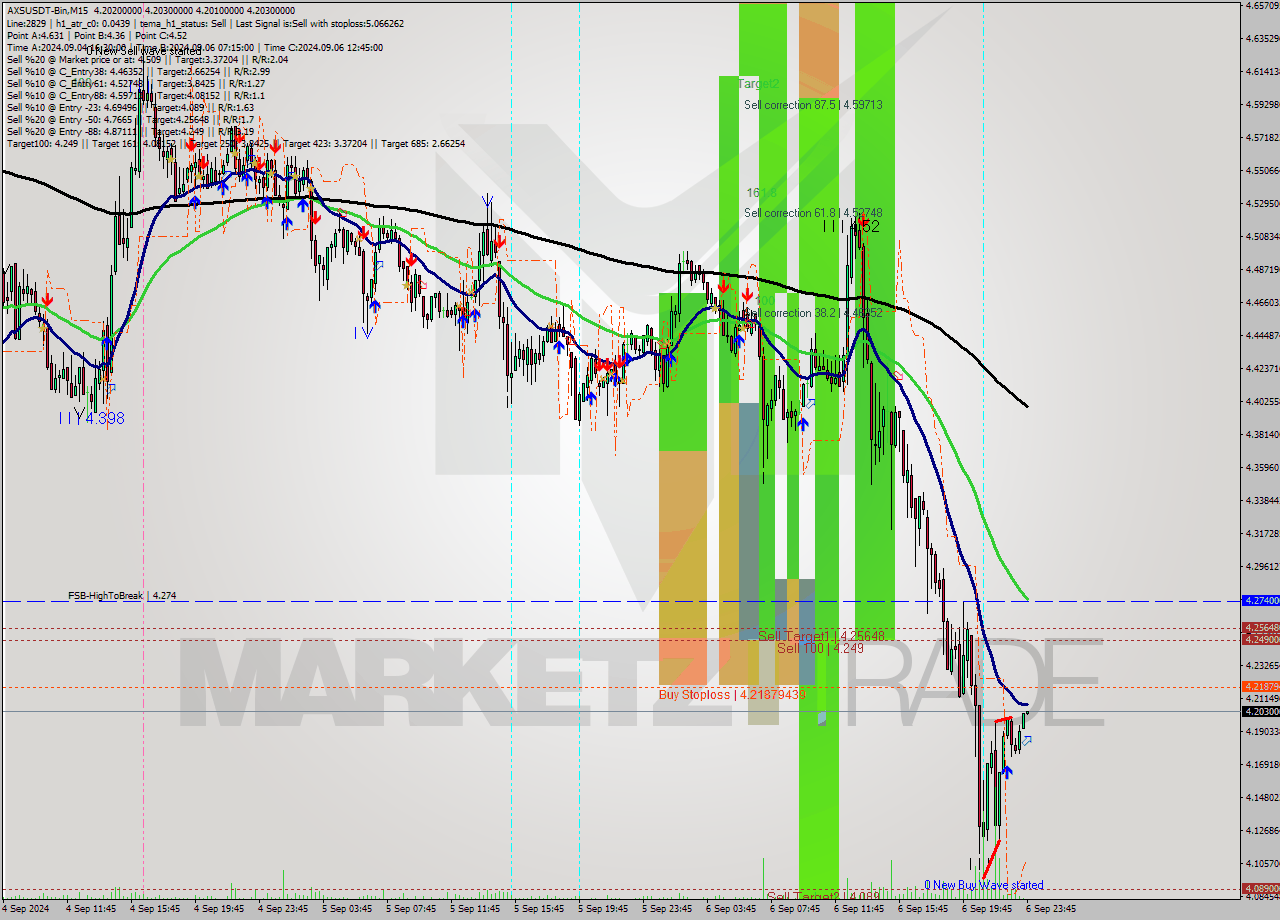Click the 4.55060 price axis label
This screenshot has width=1280, height=920.
point(1262,170)
